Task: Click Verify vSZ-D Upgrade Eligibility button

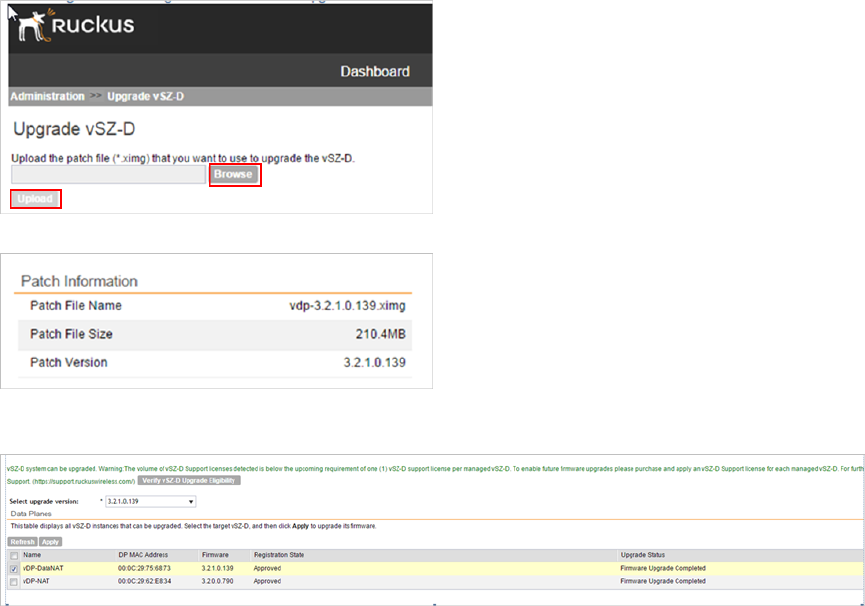Action: click(x=189, y=480)
